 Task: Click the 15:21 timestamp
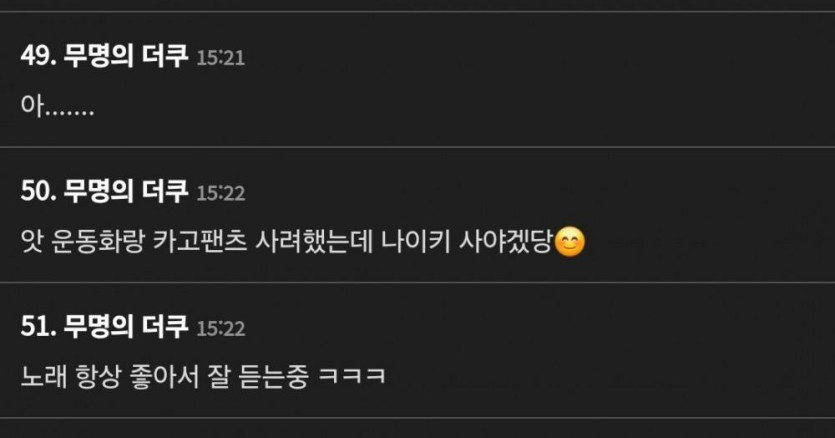click(220, 58)
